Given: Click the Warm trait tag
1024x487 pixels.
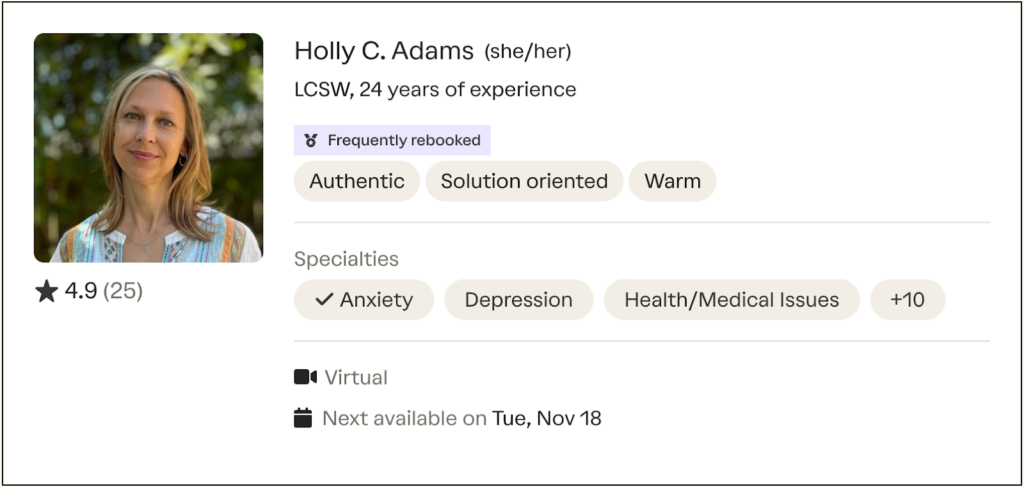Looking at the screenshot, I should point(672,181).
